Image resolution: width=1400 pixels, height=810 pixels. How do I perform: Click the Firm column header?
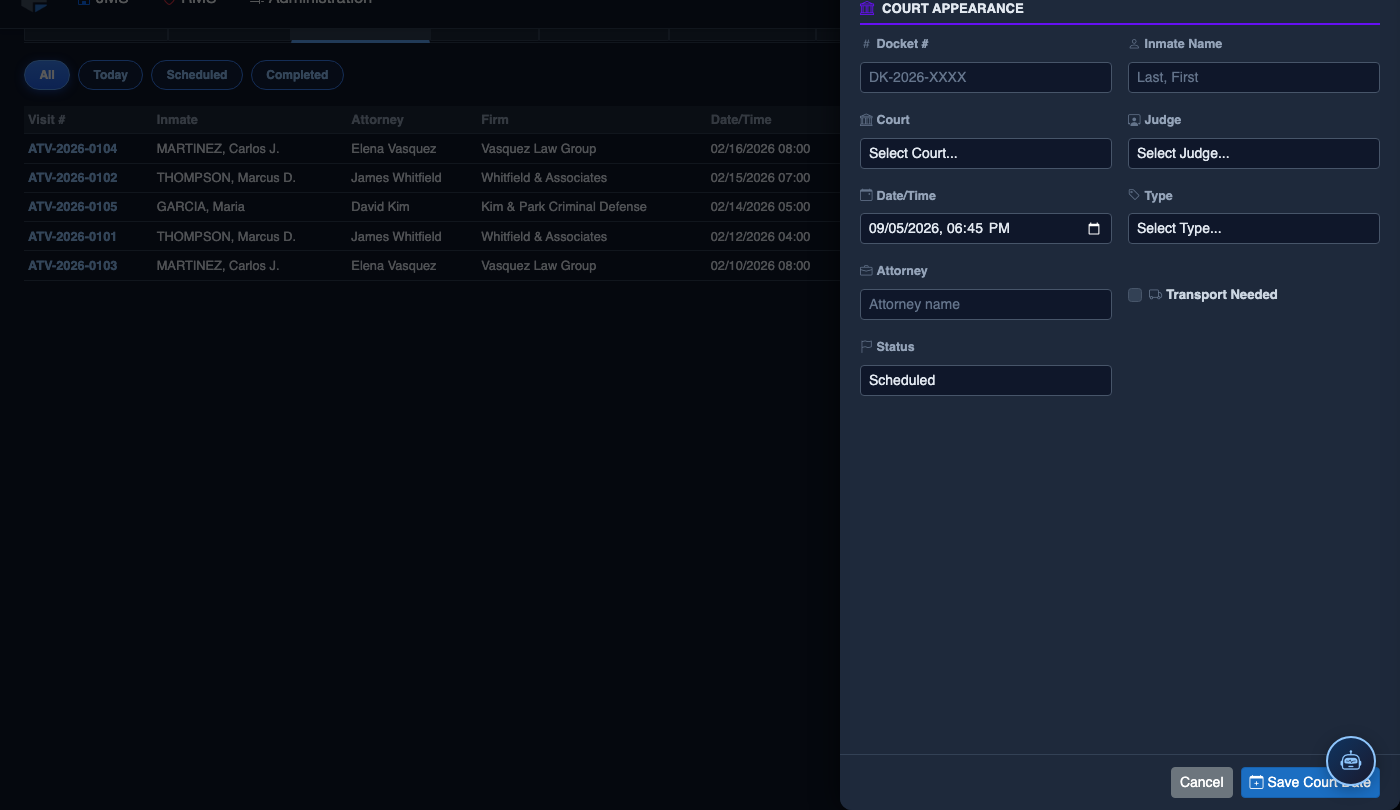[x=495, y=120]
